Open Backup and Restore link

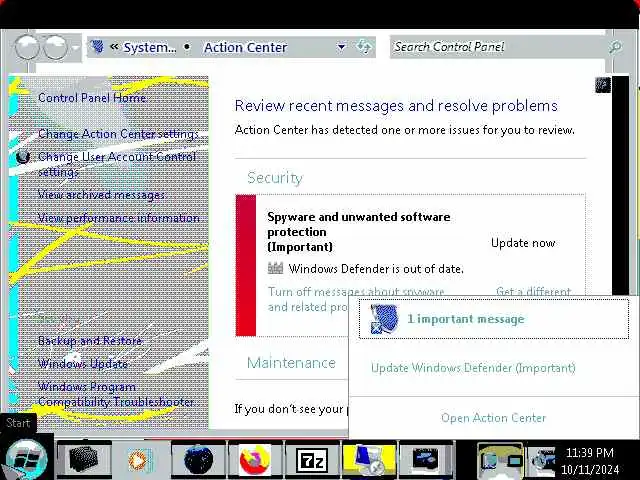coord(90,340)
